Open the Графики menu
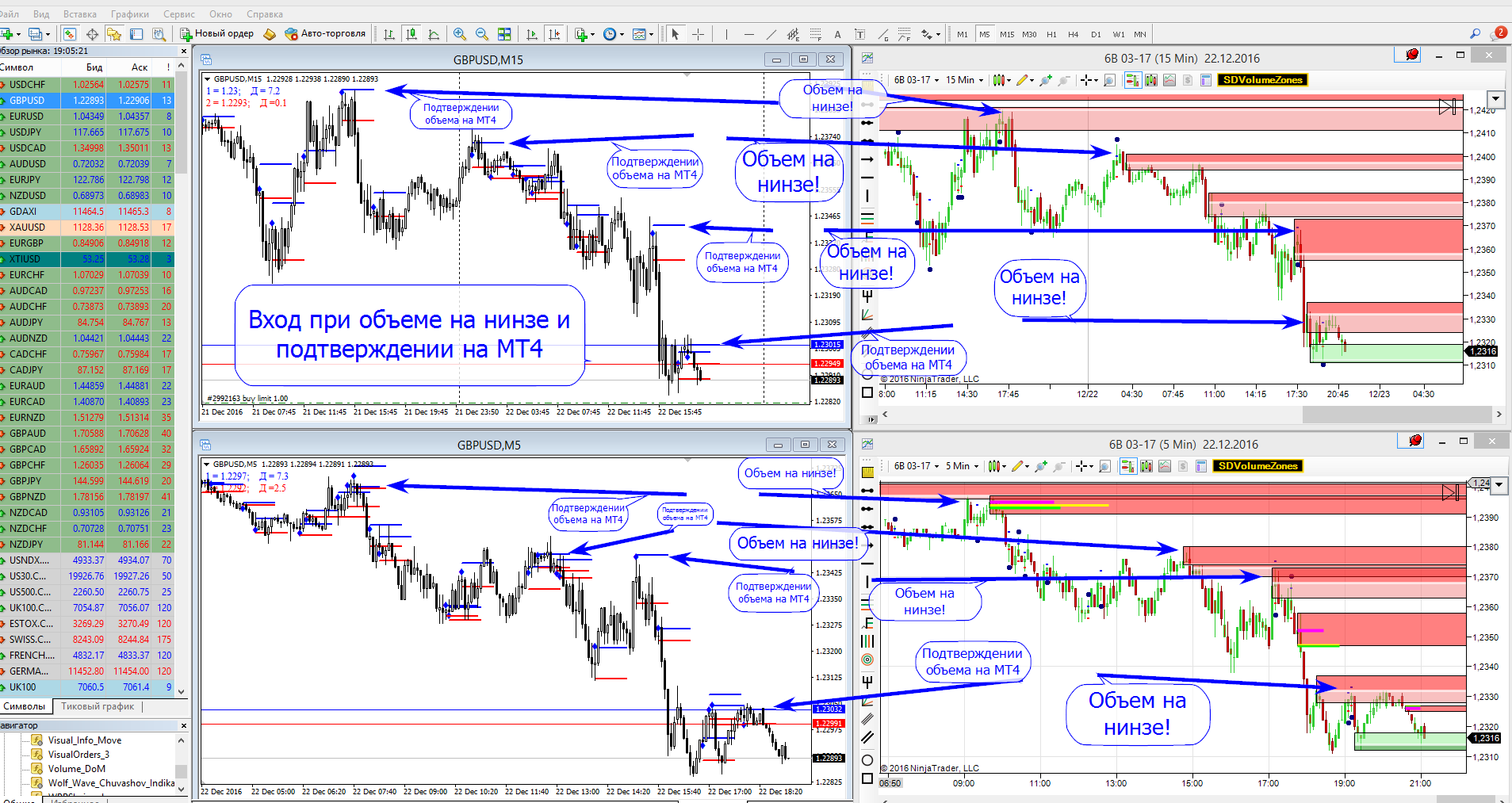1512x803 pixels. [x=130, y=14]
